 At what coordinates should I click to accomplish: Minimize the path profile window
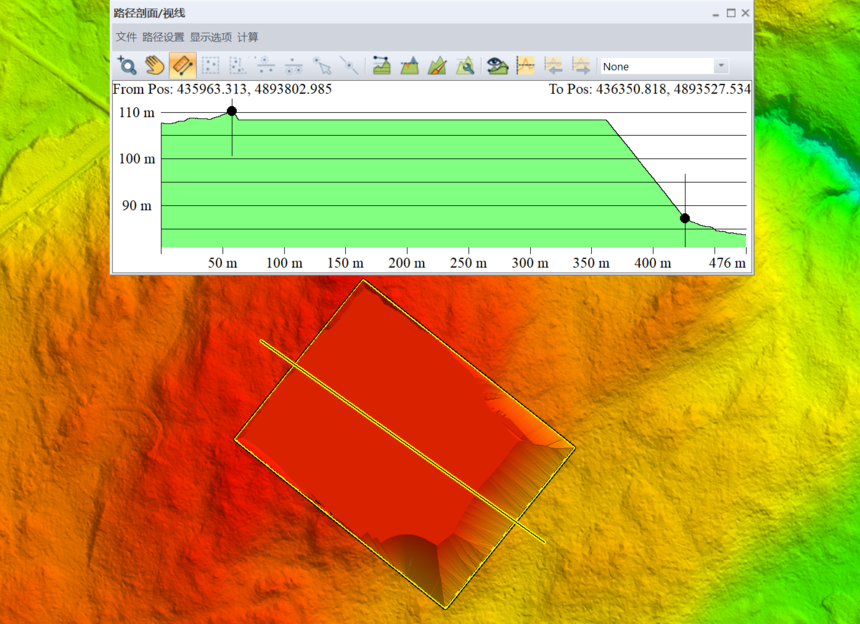[x=716, y=14]
